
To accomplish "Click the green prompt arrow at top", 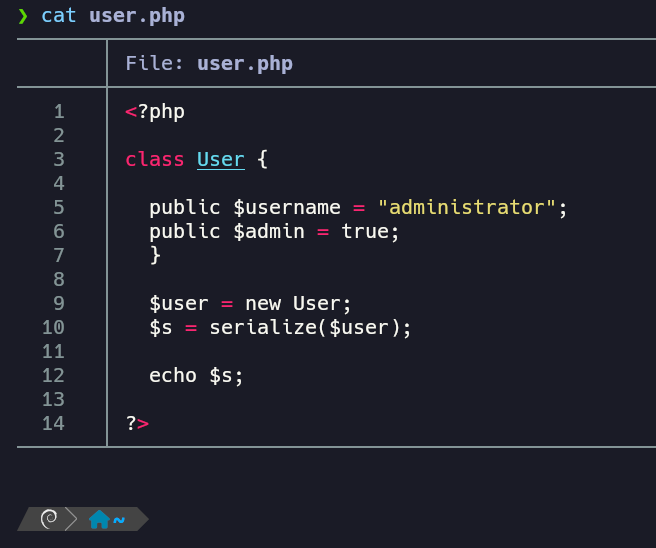I will [23, 16].
